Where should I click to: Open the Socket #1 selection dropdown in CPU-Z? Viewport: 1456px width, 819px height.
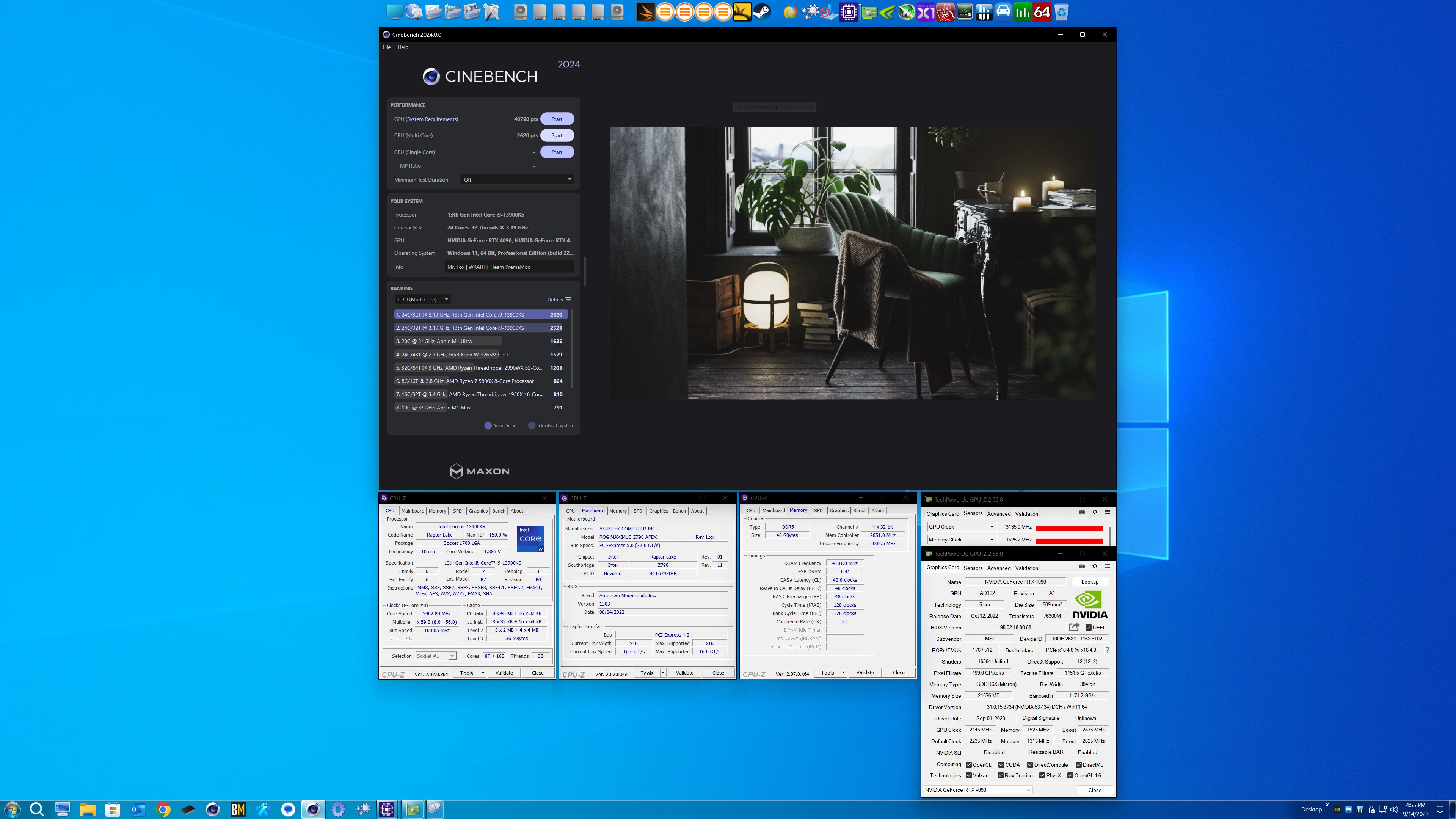click(436, 656)
